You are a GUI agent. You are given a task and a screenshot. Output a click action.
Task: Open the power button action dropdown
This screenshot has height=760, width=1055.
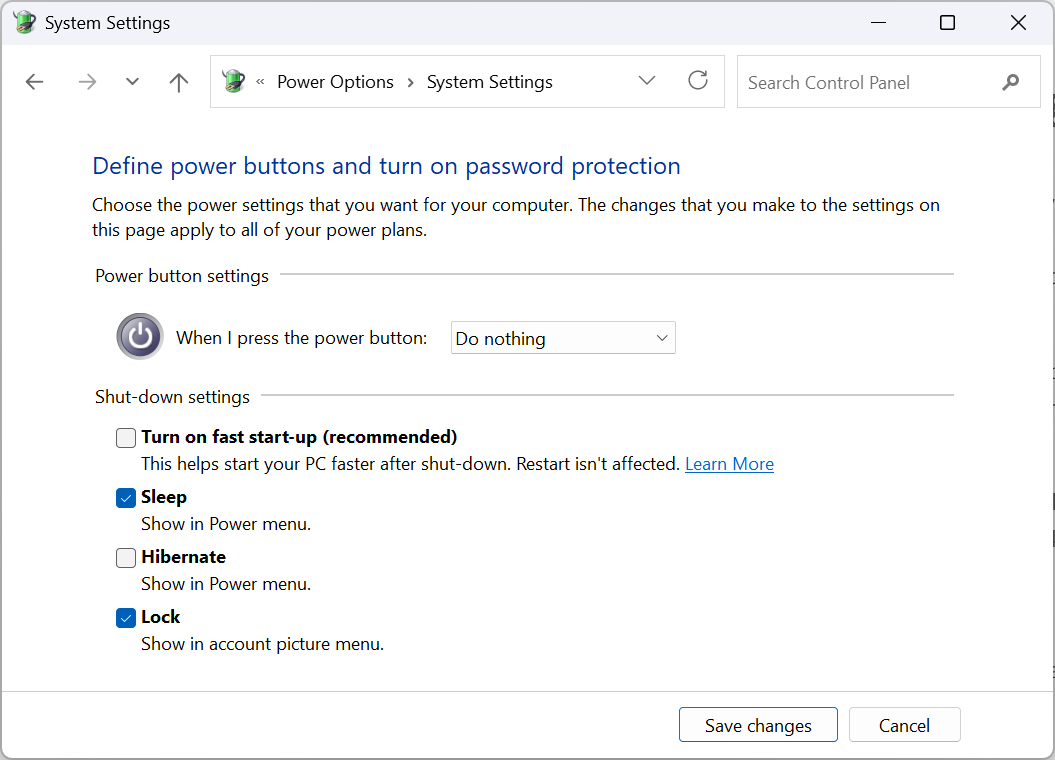563,338
